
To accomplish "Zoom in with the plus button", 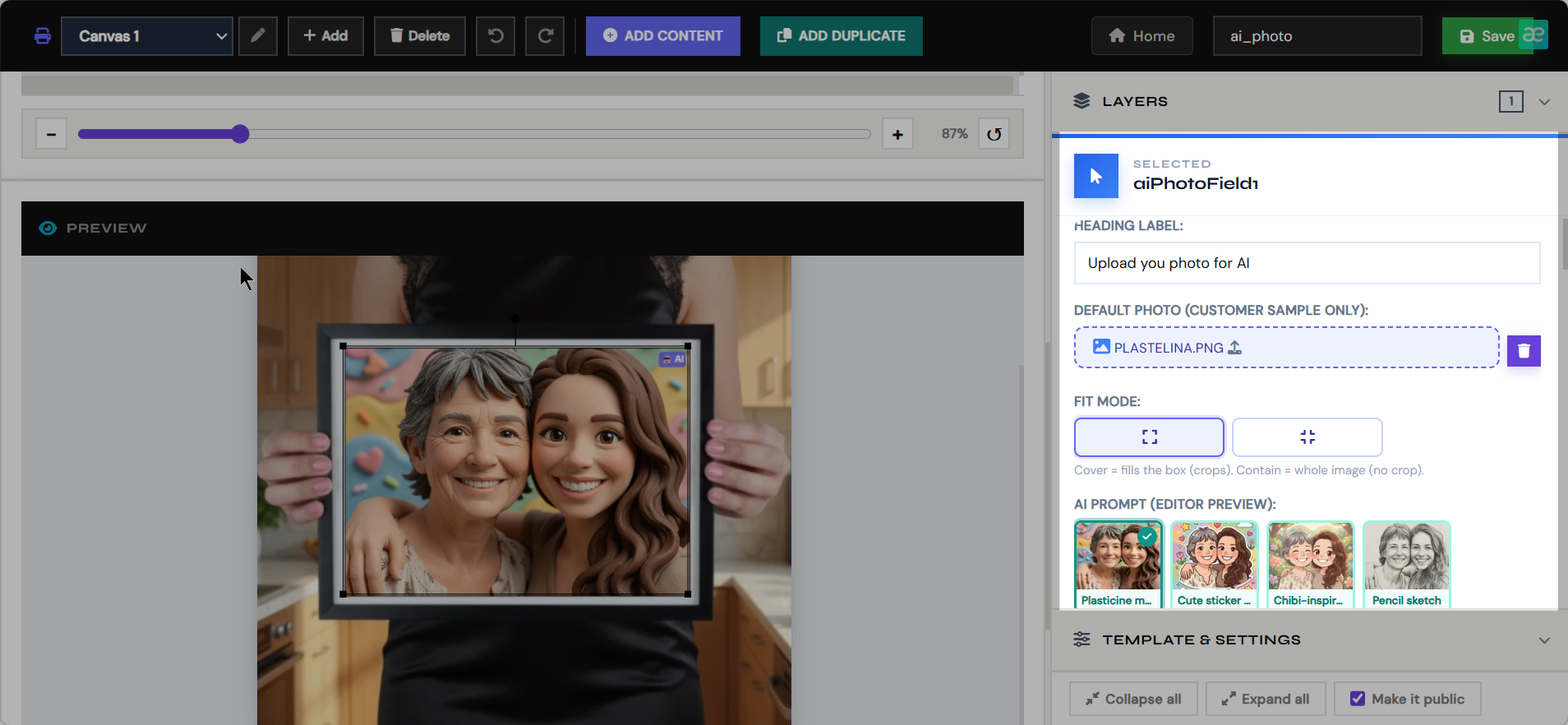I will pos(897,134).
